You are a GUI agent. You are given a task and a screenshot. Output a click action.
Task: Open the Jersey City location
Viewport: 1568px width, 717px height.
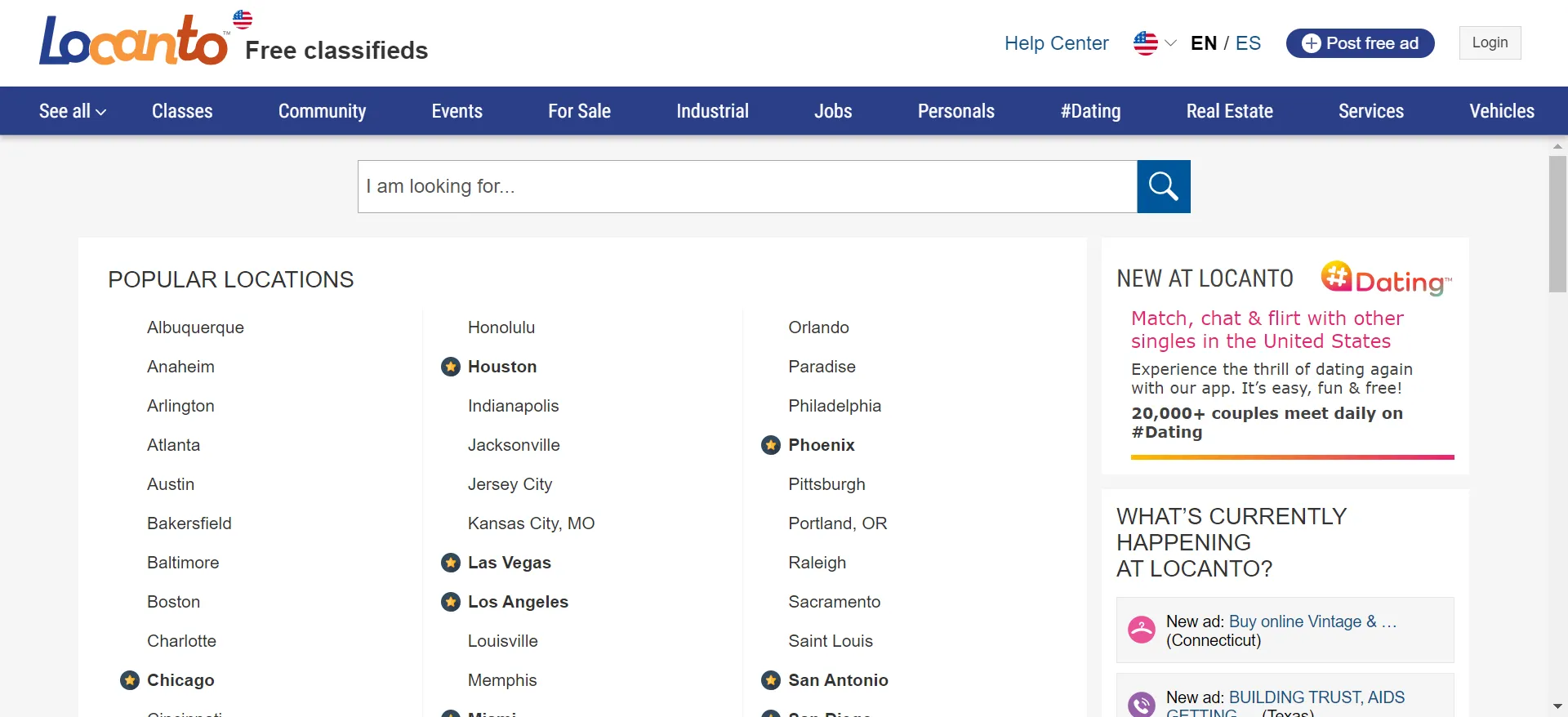point(510,484)
